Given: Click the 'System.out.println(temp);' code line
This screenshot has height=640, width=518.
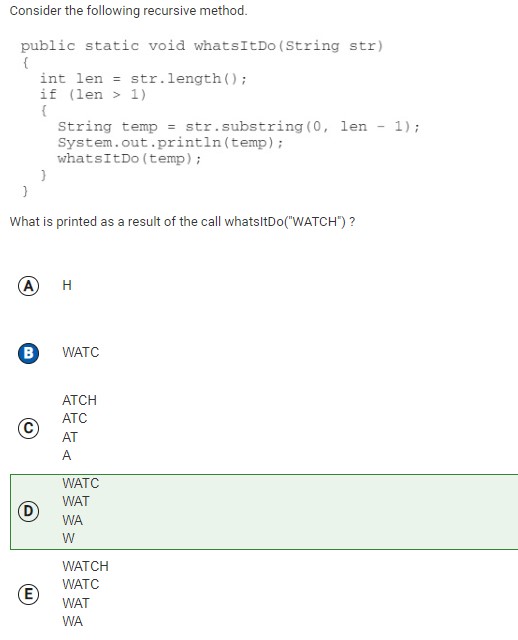Looking at the screenshot, I should pos(170,143).
